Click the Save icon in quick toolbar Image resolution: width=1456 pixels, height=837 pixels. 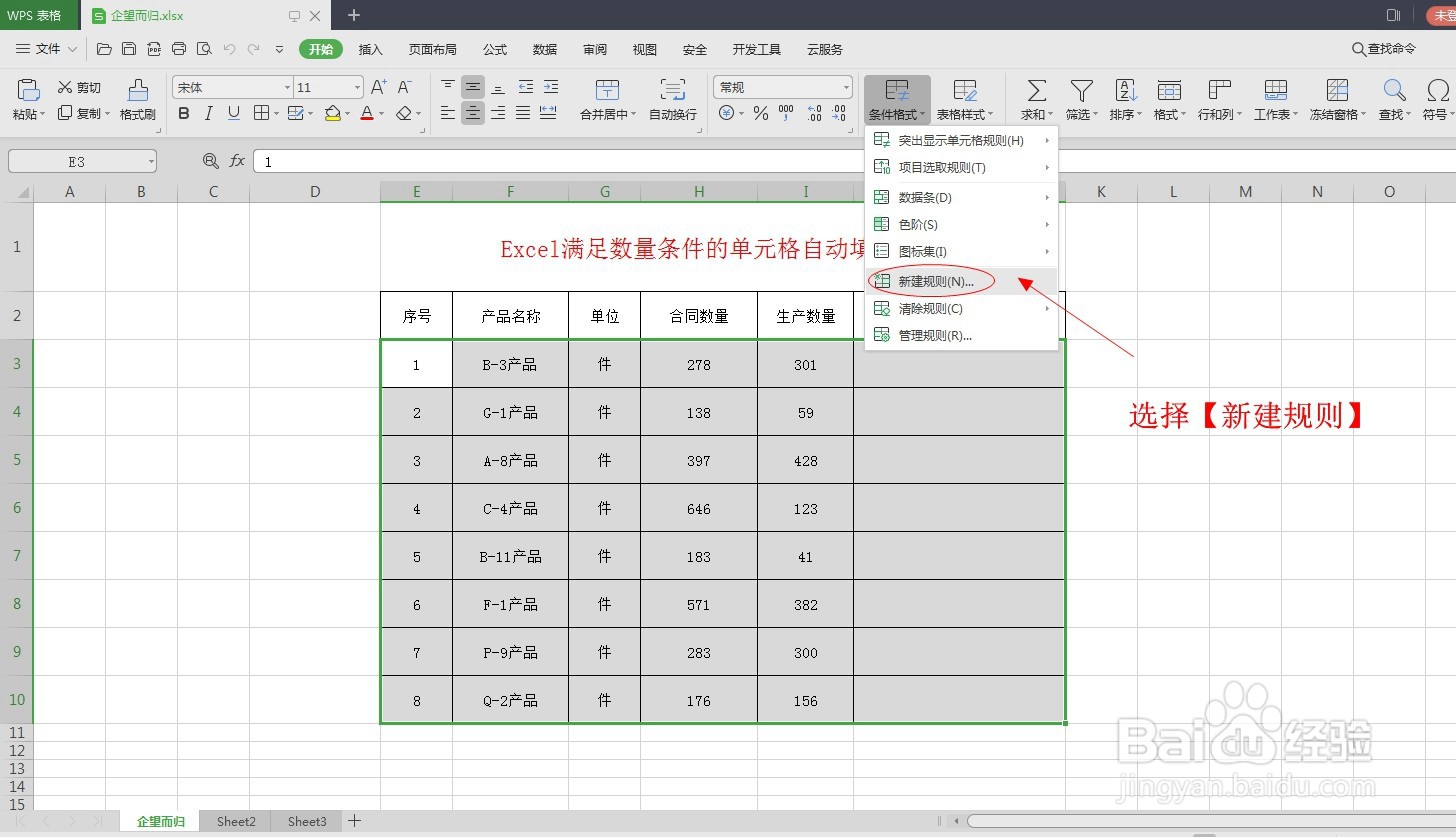coord(129,49)
